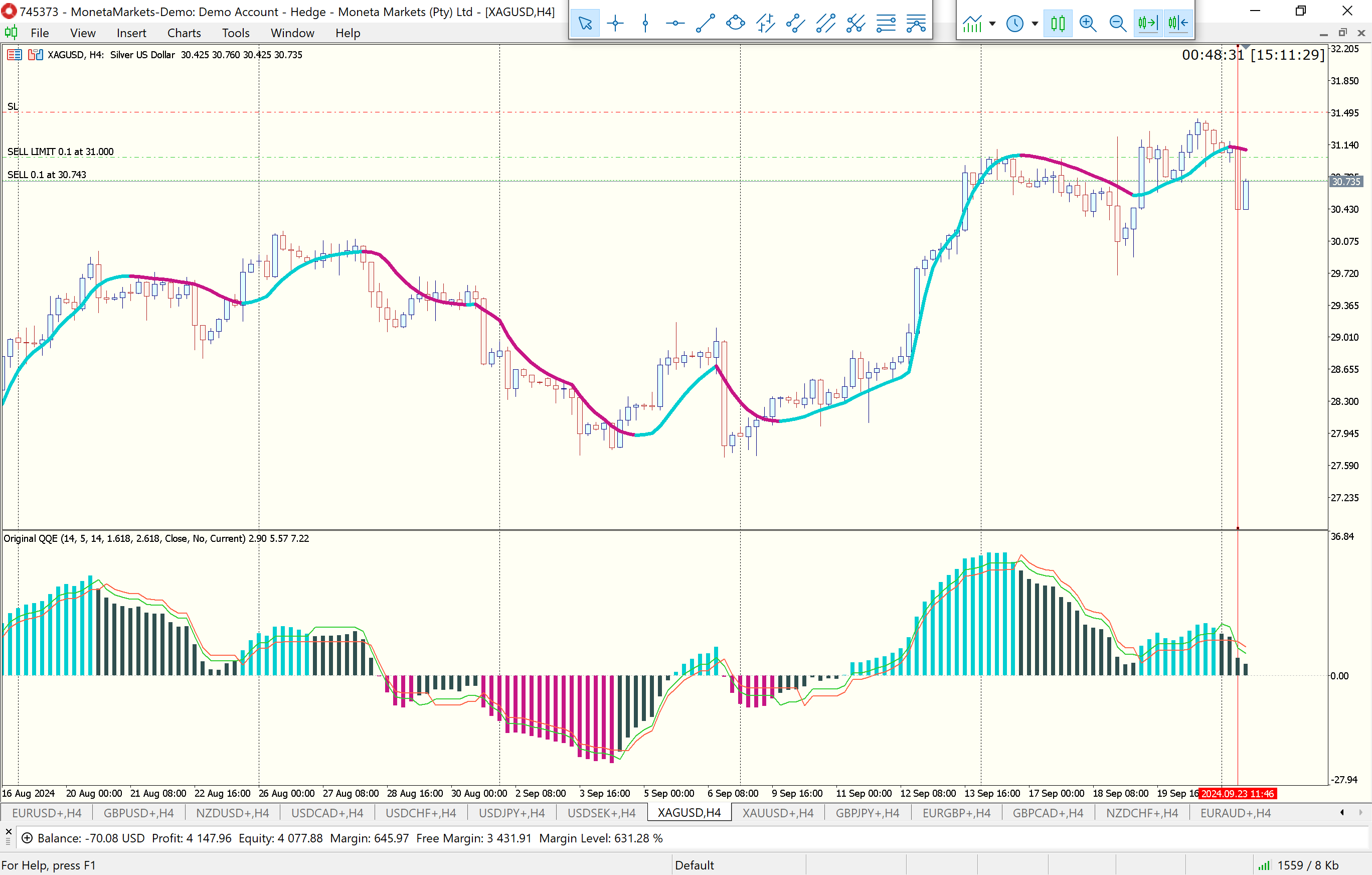
Task: Select the trendline drawing tool
Action: coord(706,24)
